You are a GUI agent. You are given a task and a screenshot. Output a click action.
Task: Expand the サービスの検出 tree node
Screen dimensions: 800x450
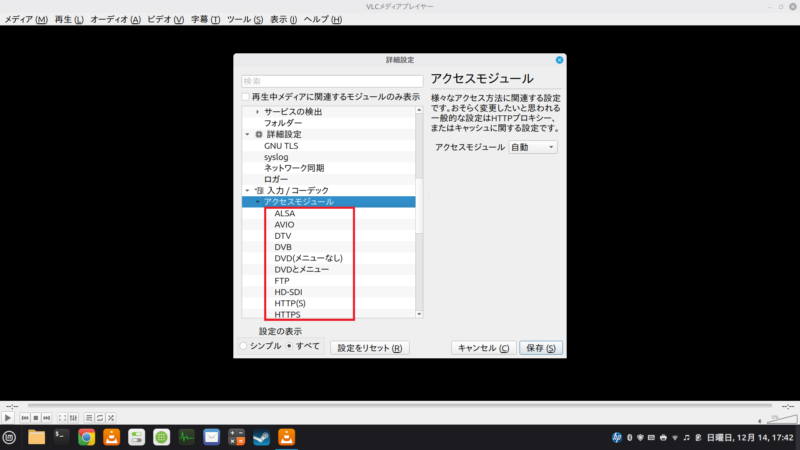[257, 112]
